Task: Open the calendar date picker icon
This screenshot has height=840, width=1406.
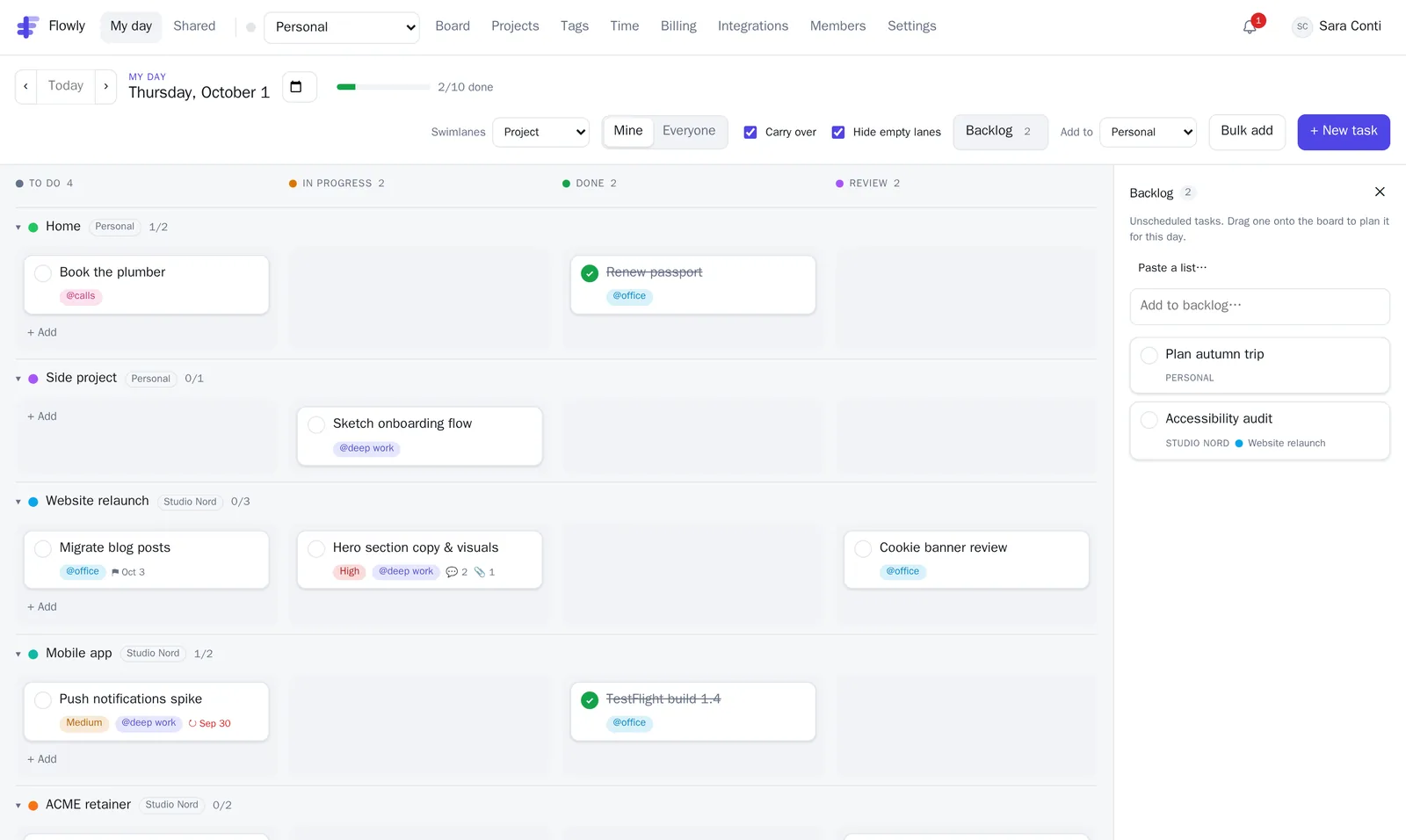Action: 296,86
